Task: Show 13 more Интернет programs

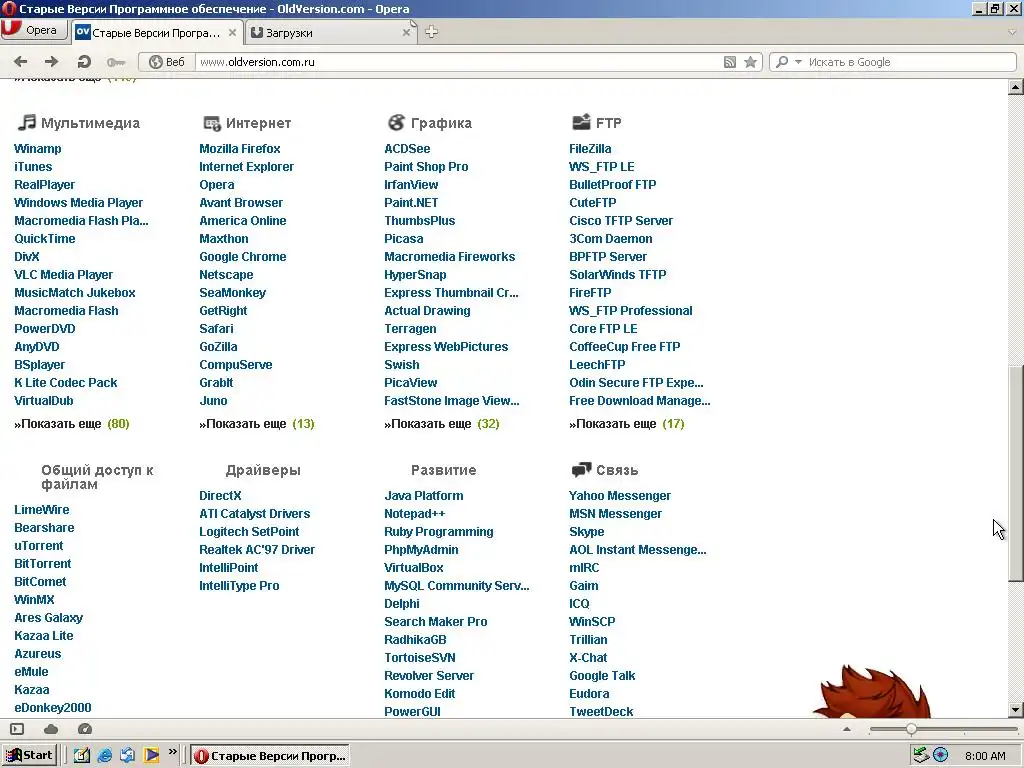Action: [257, 424]
